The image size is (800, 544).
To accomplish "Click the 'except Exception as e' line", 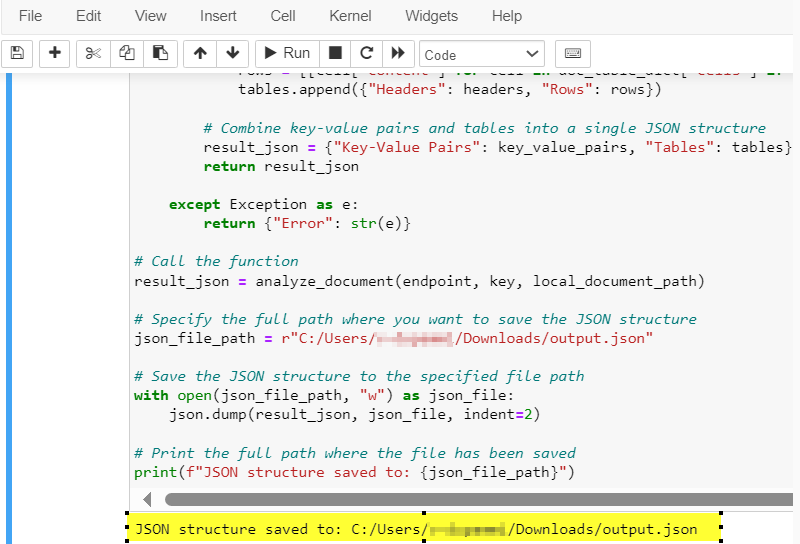I will [264, 205].
